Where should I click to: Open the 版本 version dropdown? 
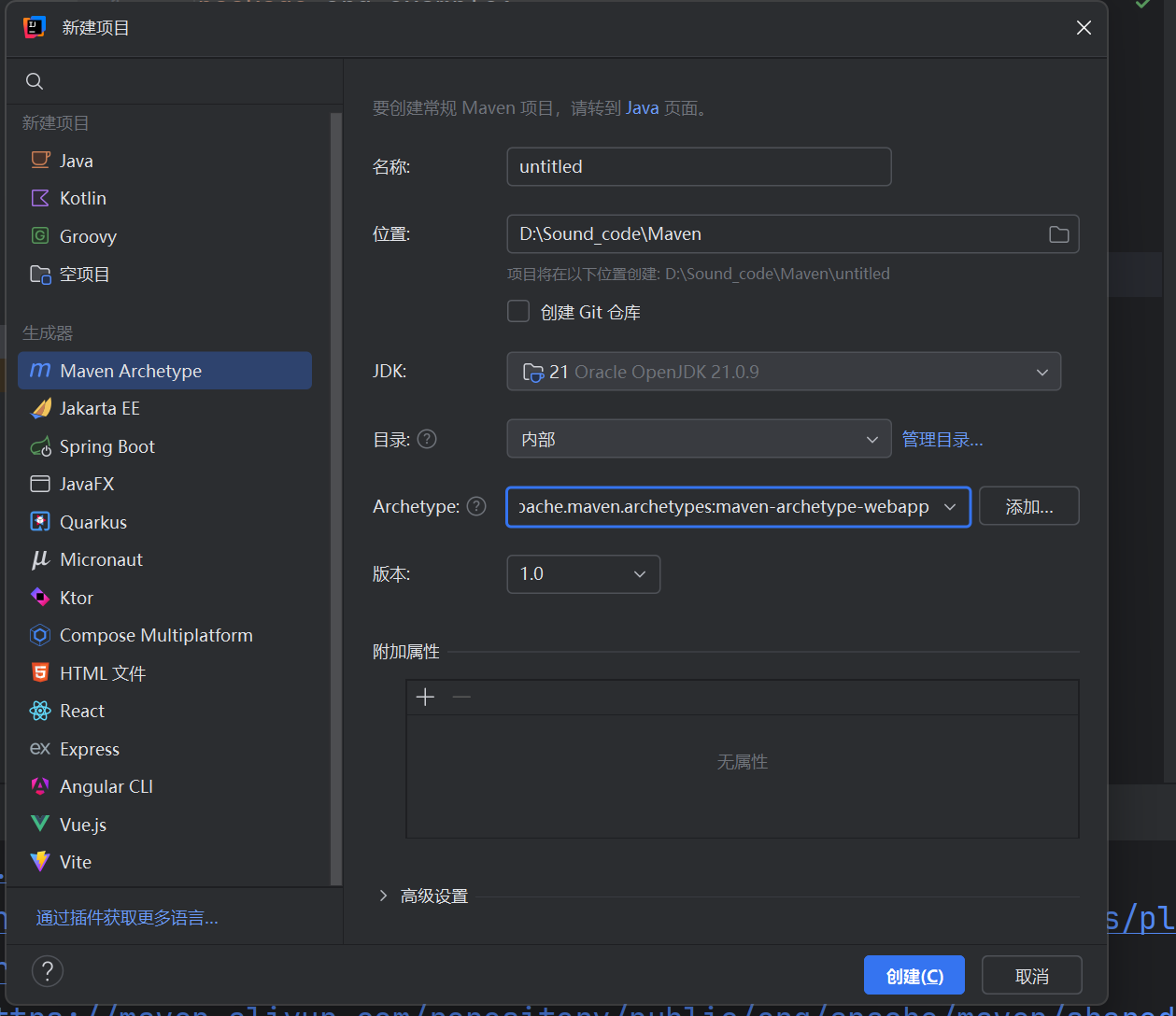pyautogui.click(x=583, y=573)
